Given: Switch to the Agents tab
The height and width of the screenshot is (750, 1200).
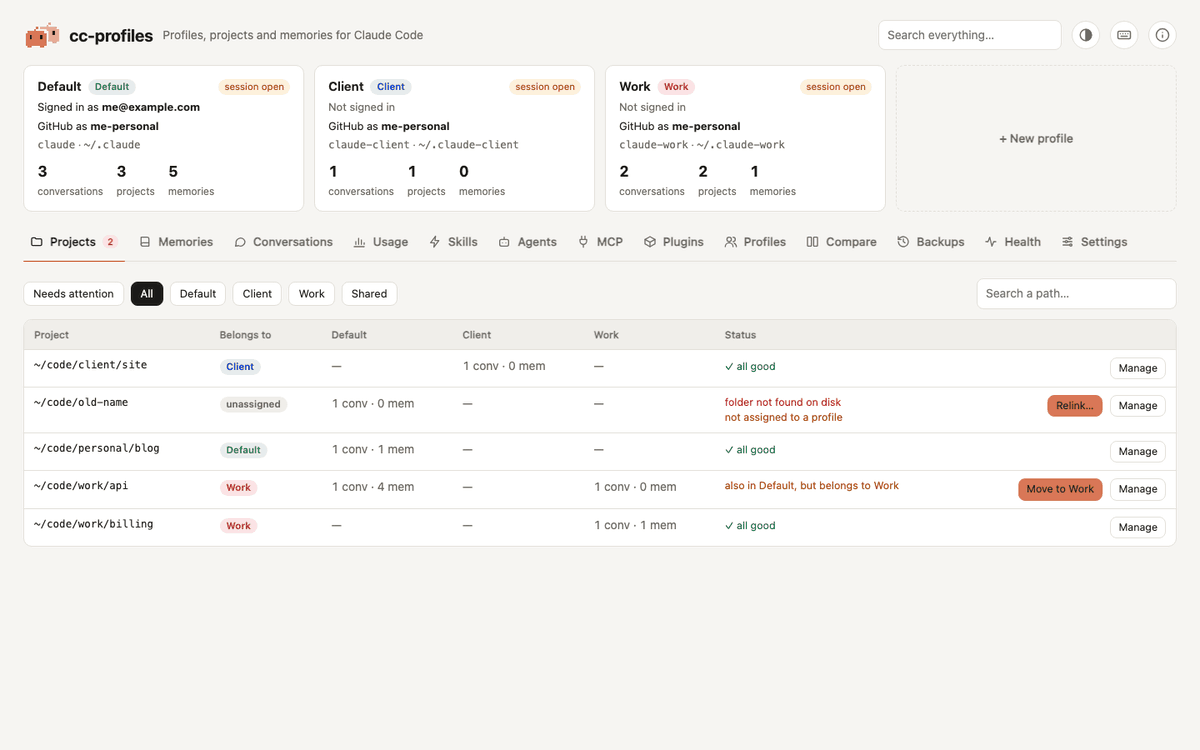Looking at the screenshot, I should click(527, 242).
